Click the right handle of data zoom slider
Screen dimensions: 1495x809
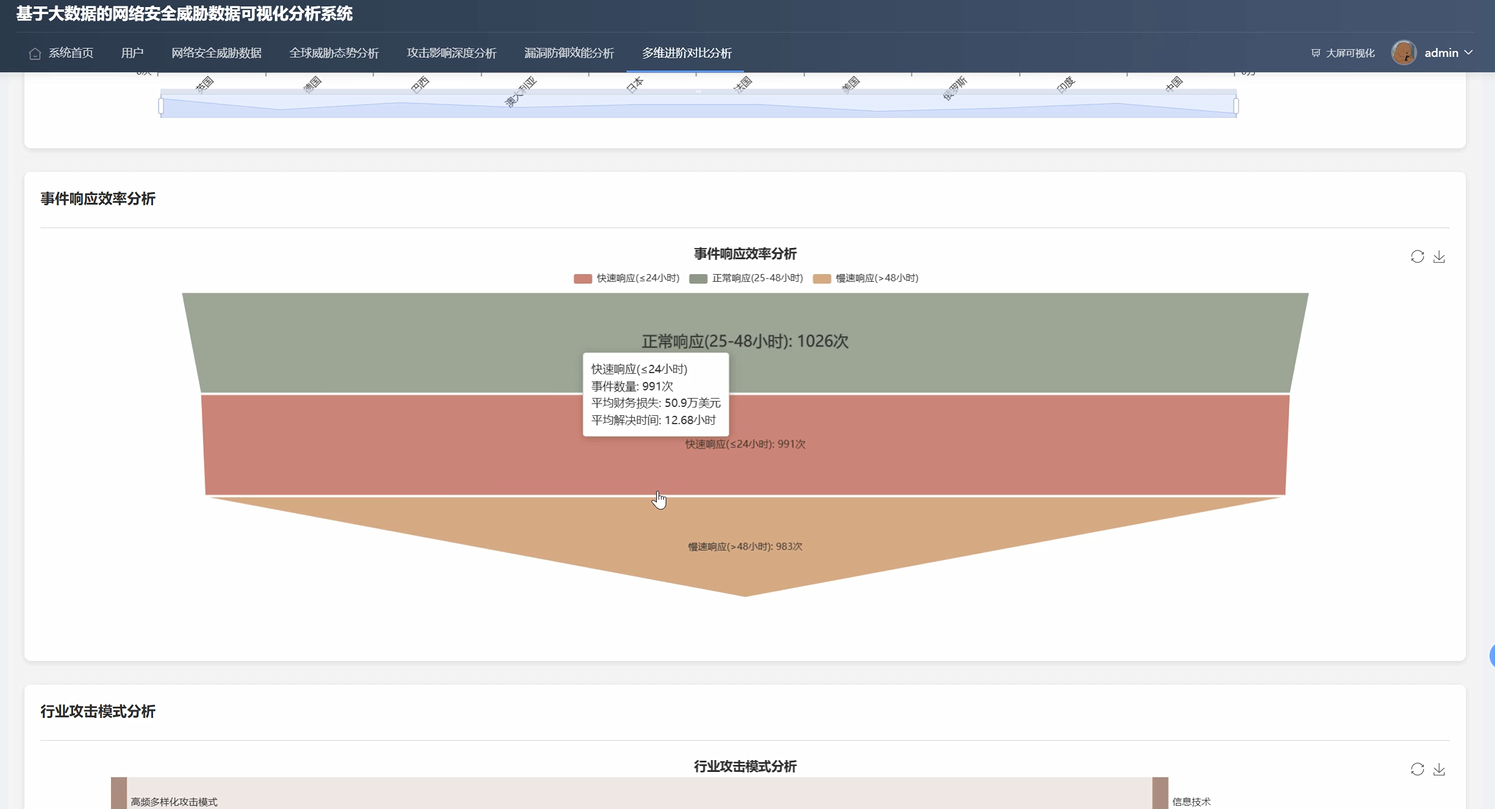click(1236, 105)
